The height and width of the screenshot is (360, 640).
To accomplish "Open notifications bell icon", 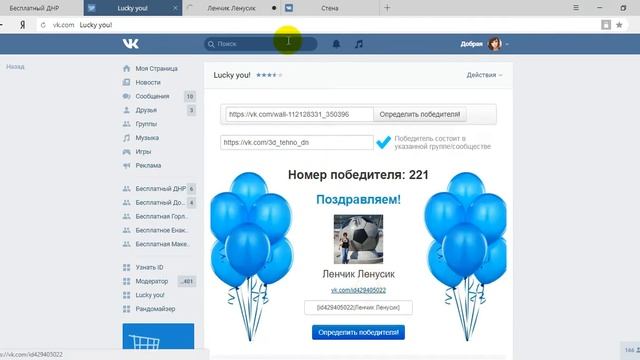I will click(336, 44).
